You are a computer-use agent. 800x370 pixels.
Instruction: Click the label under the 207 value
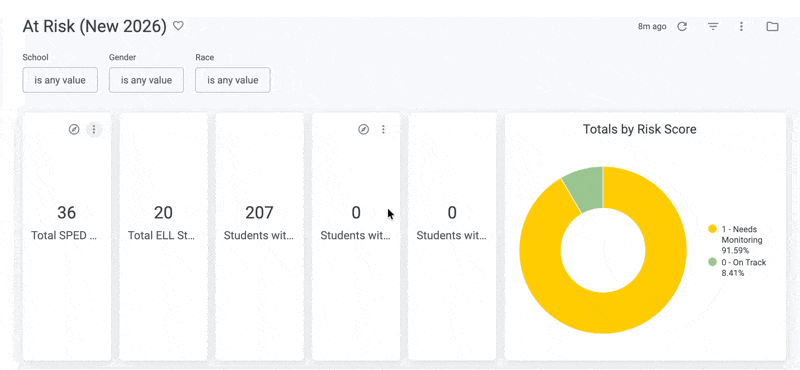(259, 235)
